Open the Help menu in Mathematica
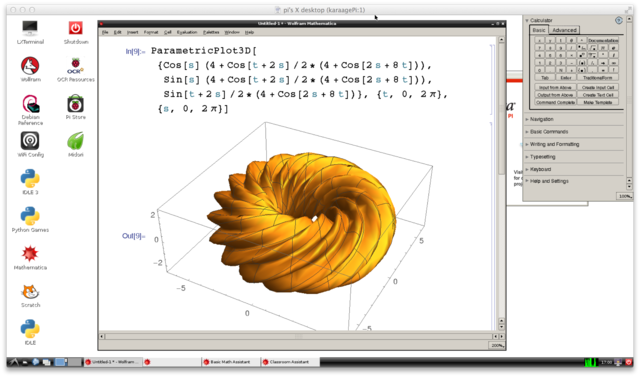Screen dimensions: 640x377 point(249,32)
